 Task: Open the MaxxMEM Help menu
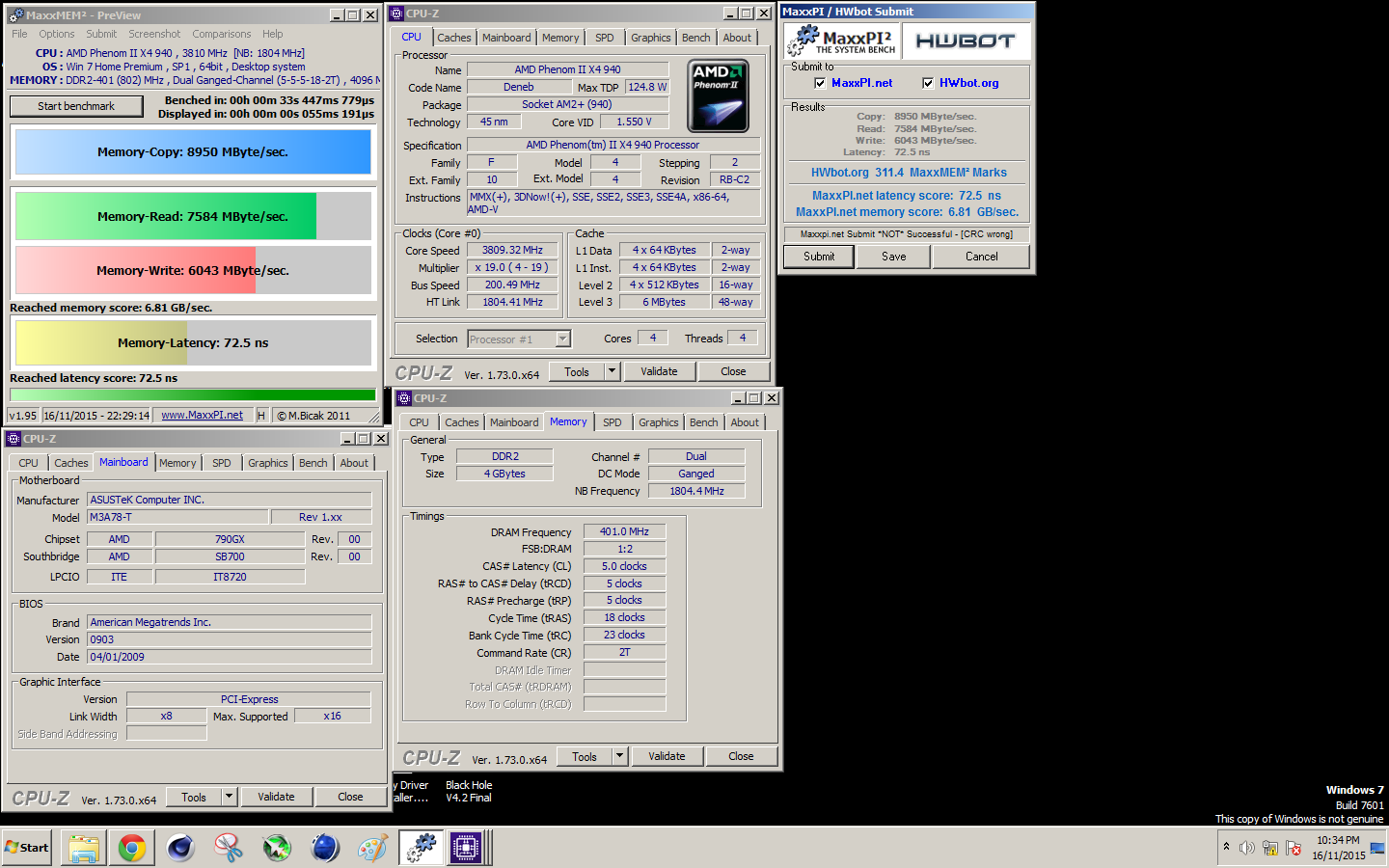point(273,34)
